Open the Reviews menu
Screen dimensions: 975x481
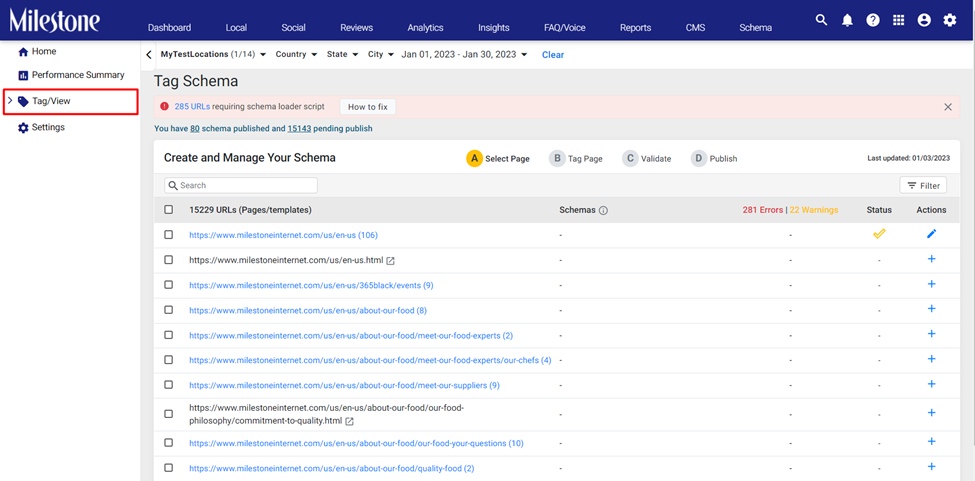point(356,27)
